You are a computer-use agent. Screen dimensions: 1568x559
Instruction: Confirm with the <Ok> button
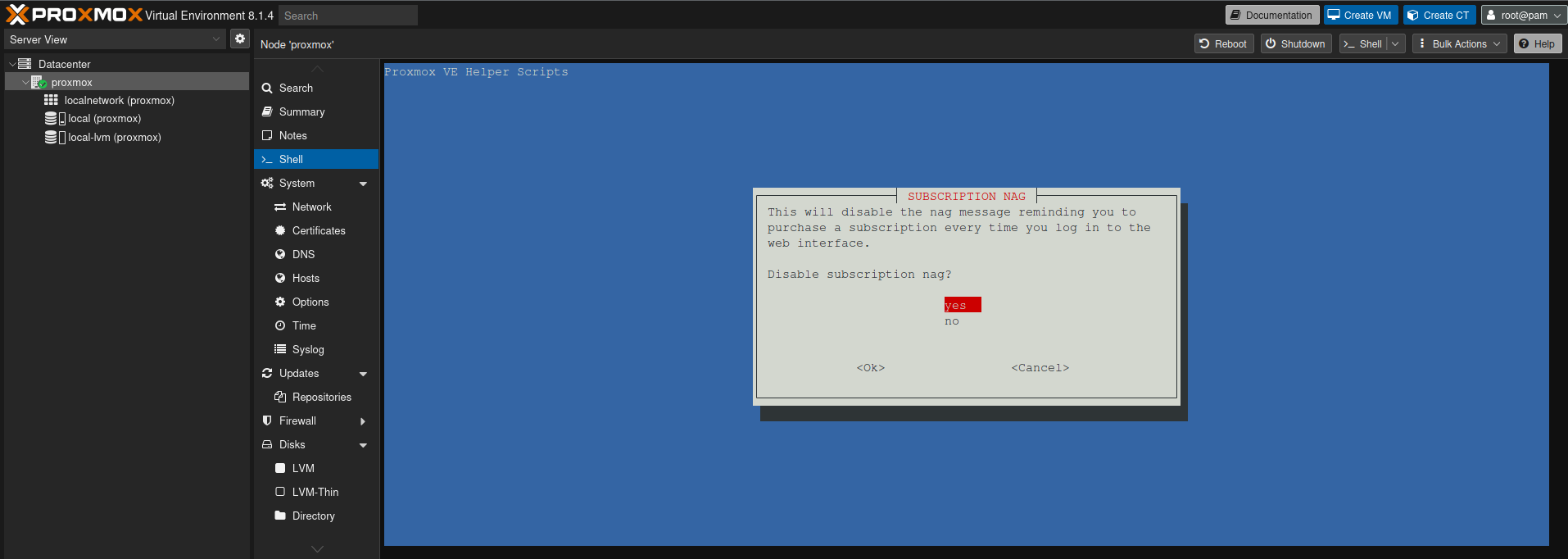(871, 368)
